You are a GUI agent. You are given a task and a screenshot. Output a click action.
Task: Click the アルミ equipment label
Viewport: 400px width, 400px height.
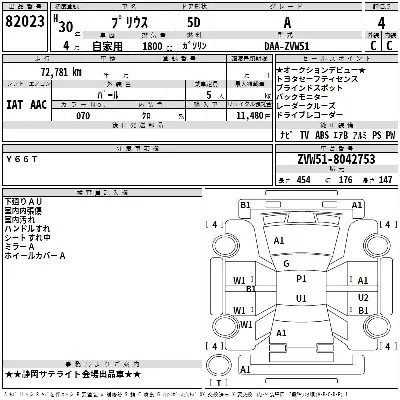360,135
